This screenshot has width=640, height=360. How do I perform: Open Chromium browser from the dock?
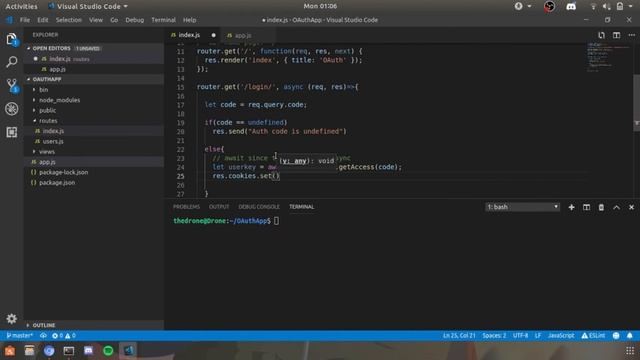(49, 351)
